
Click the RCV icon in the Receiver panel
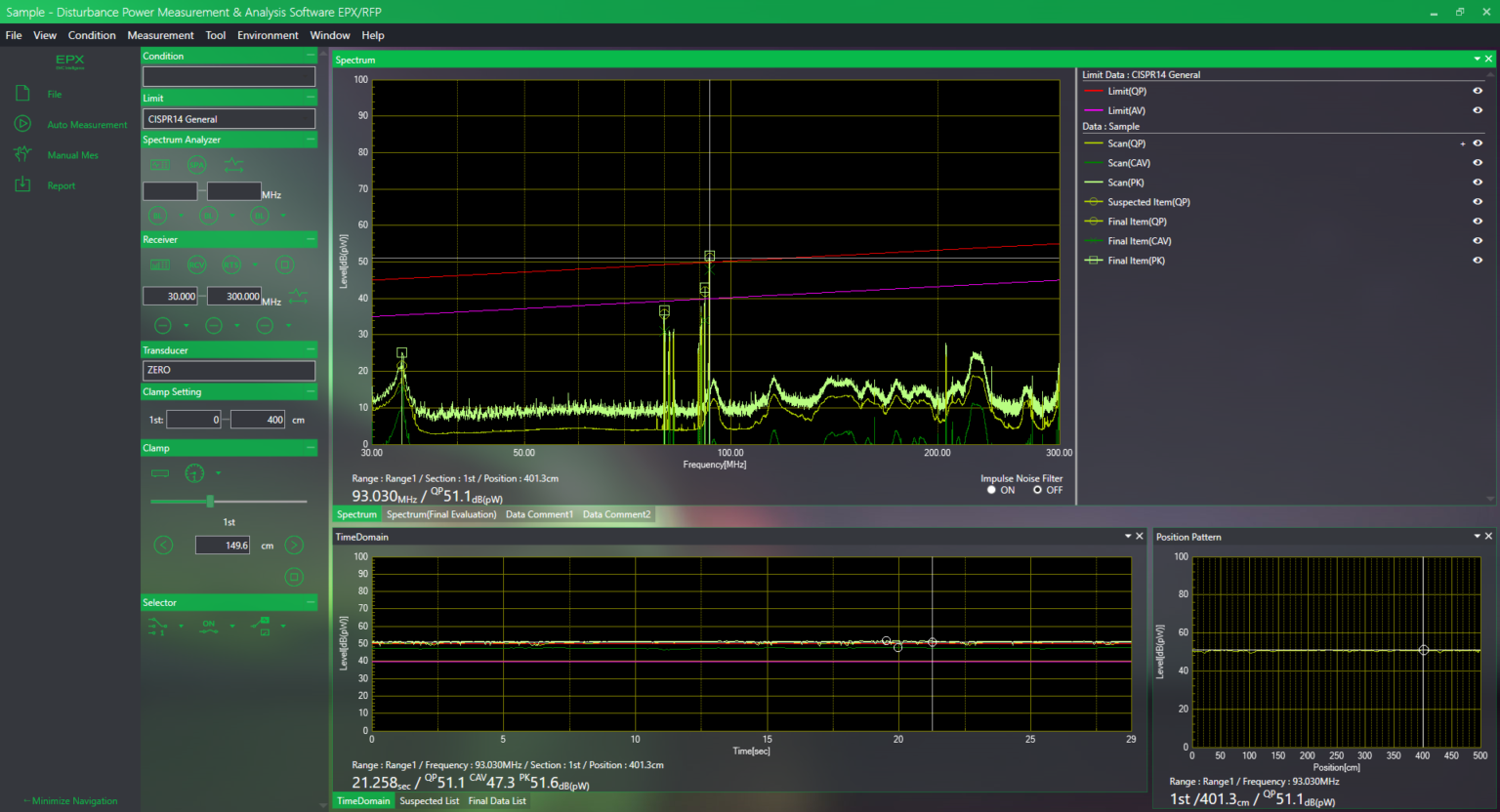click(196, 264)
